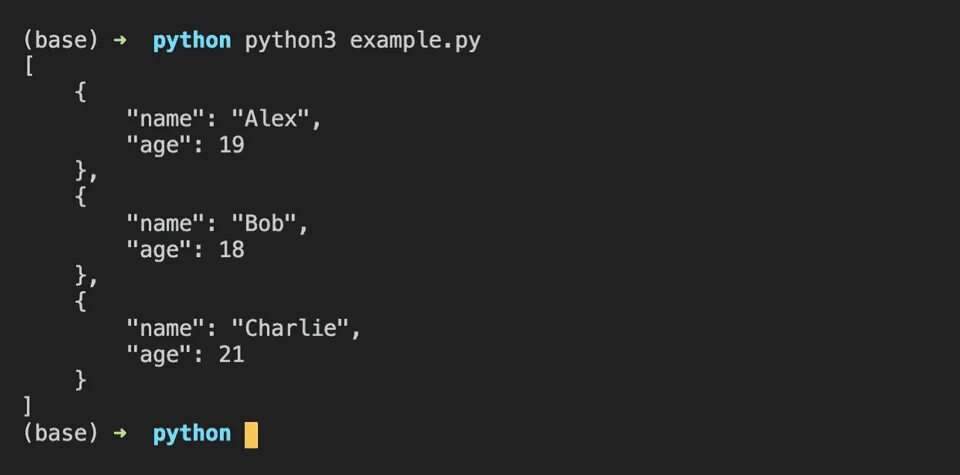Image resolution: width=960 pixels, height=475 pixels.
Task: Click the closing square bracket of the output
Action: tap(29, 407)
